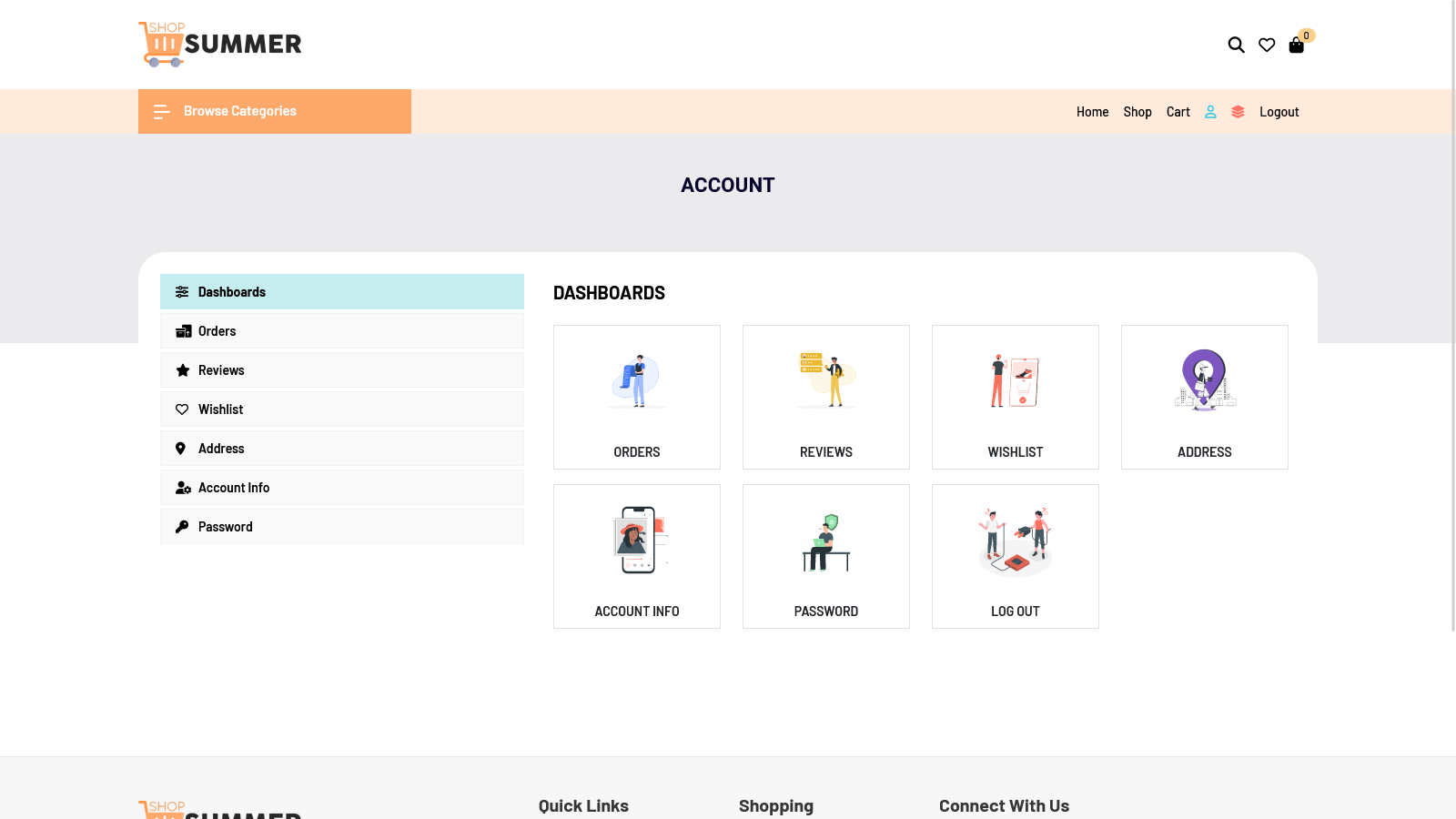The height and width of the screenshot is (819, 1456).
Task: Select the star icon beside Reviews
Action: [x=182, y=369]
